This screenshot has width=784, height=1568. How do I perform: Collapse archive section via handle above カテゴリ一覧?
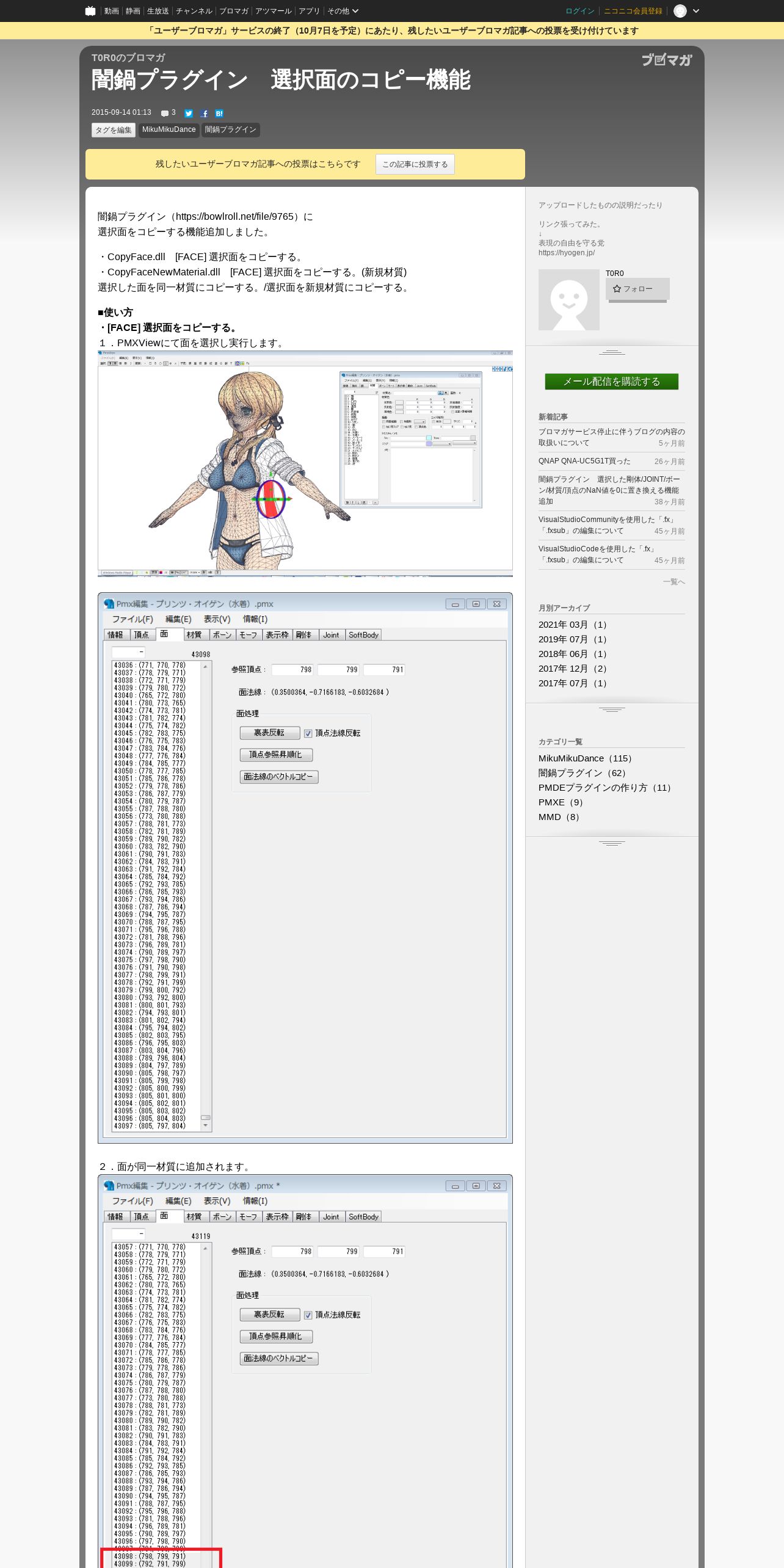point(612,710)
